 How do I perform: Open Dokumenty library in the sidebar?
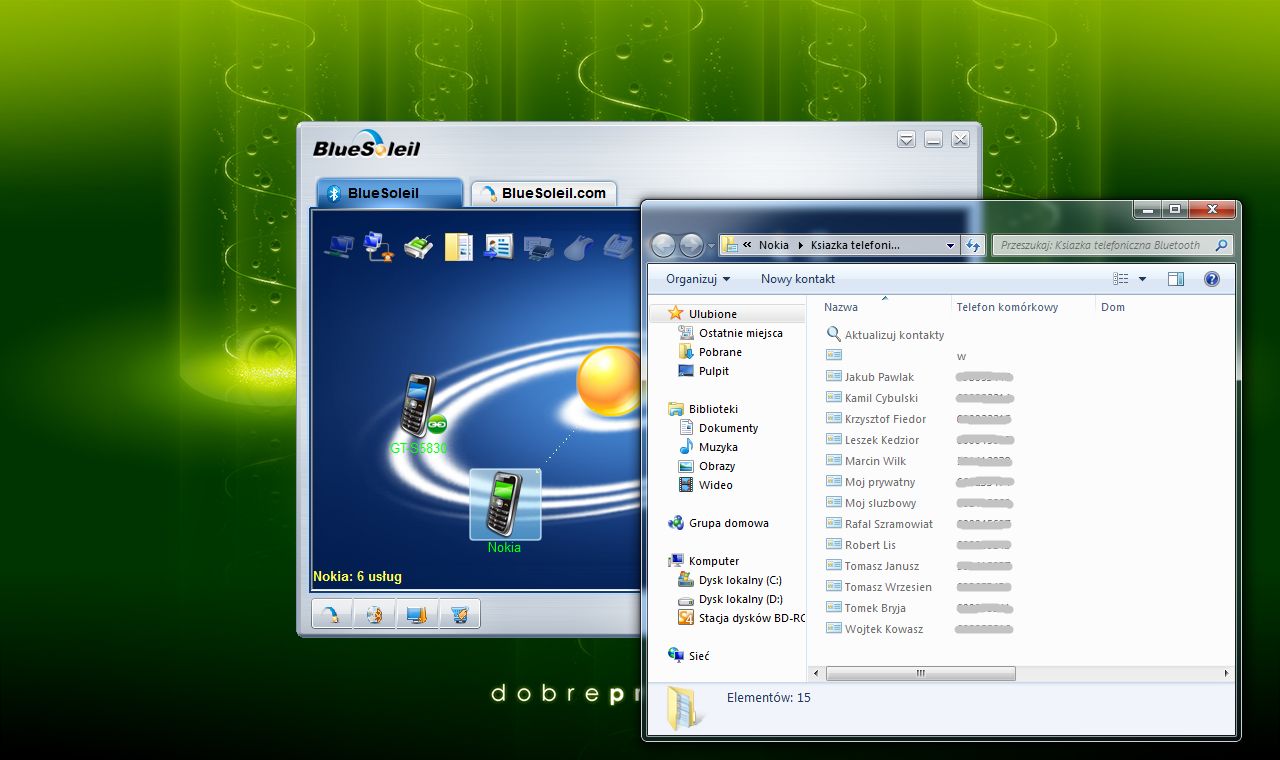point(728,428)
